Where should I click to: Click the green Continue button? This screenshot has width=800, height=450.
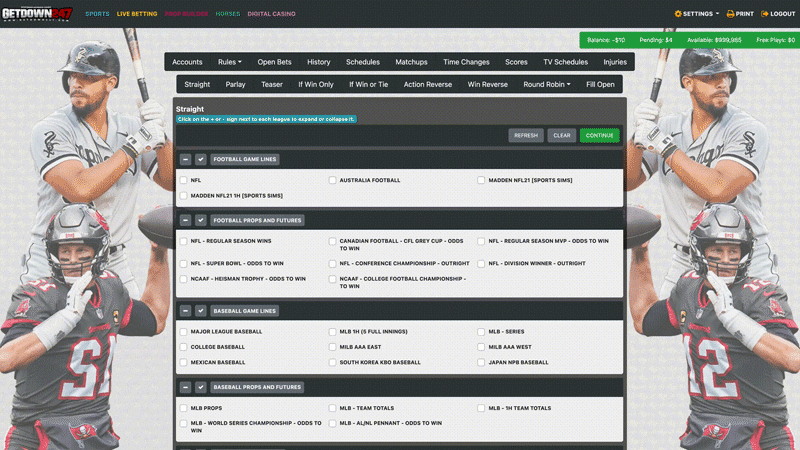click(599, 135)
